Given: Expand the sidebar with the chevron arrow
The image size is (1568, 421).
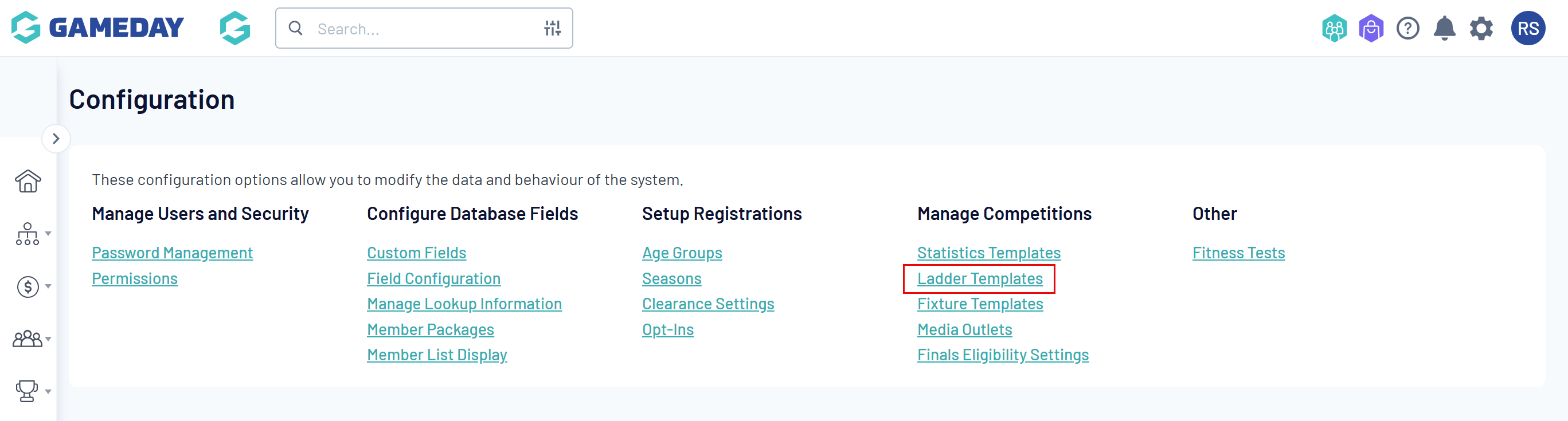Looking at the screenshot, I should click(x=56, y=139).
